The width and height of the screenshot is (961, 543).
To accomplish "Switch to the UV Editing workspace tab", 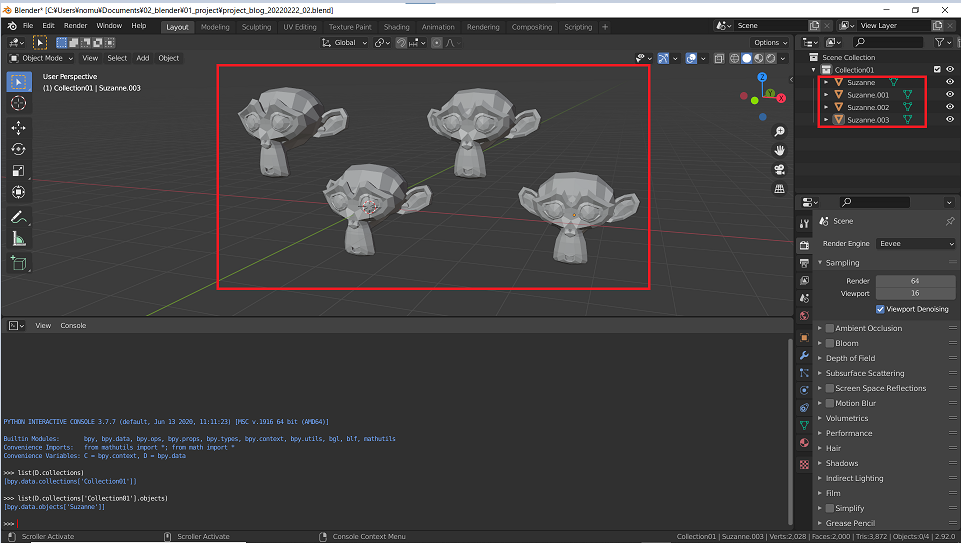I will (x=300, y=27).
